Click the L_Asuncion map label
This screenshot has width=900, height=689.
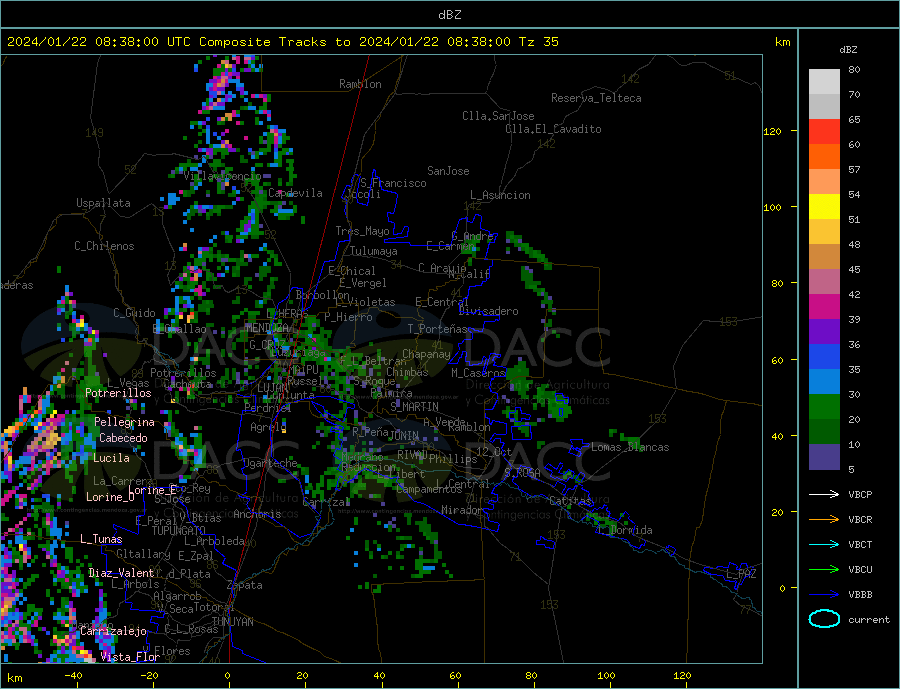coord(501,195)
